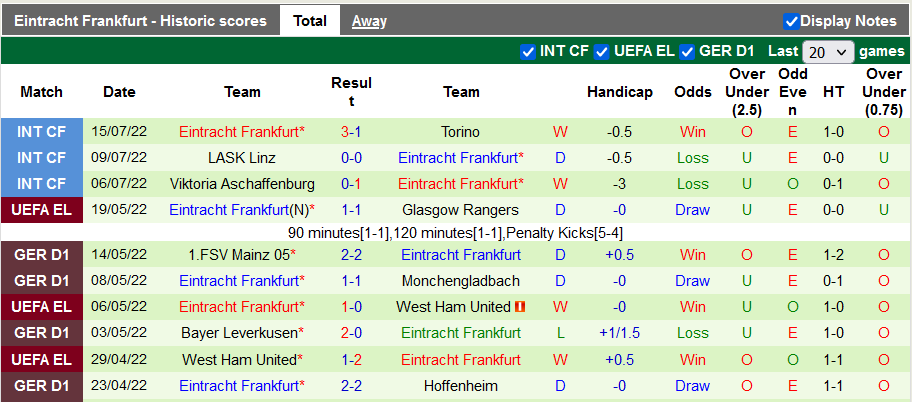Click the Hoffenheim team link

pyautogui.click(x=460, y=385)
